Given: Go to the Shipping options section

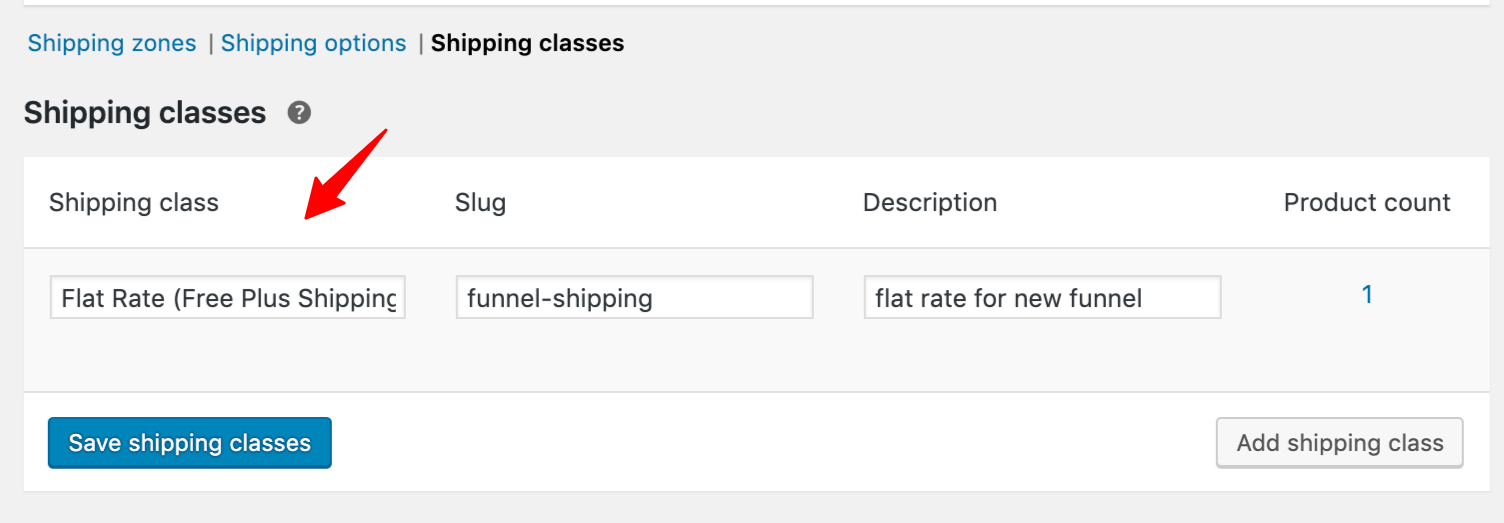Looking at the screenshot, I should coord(314,43).
